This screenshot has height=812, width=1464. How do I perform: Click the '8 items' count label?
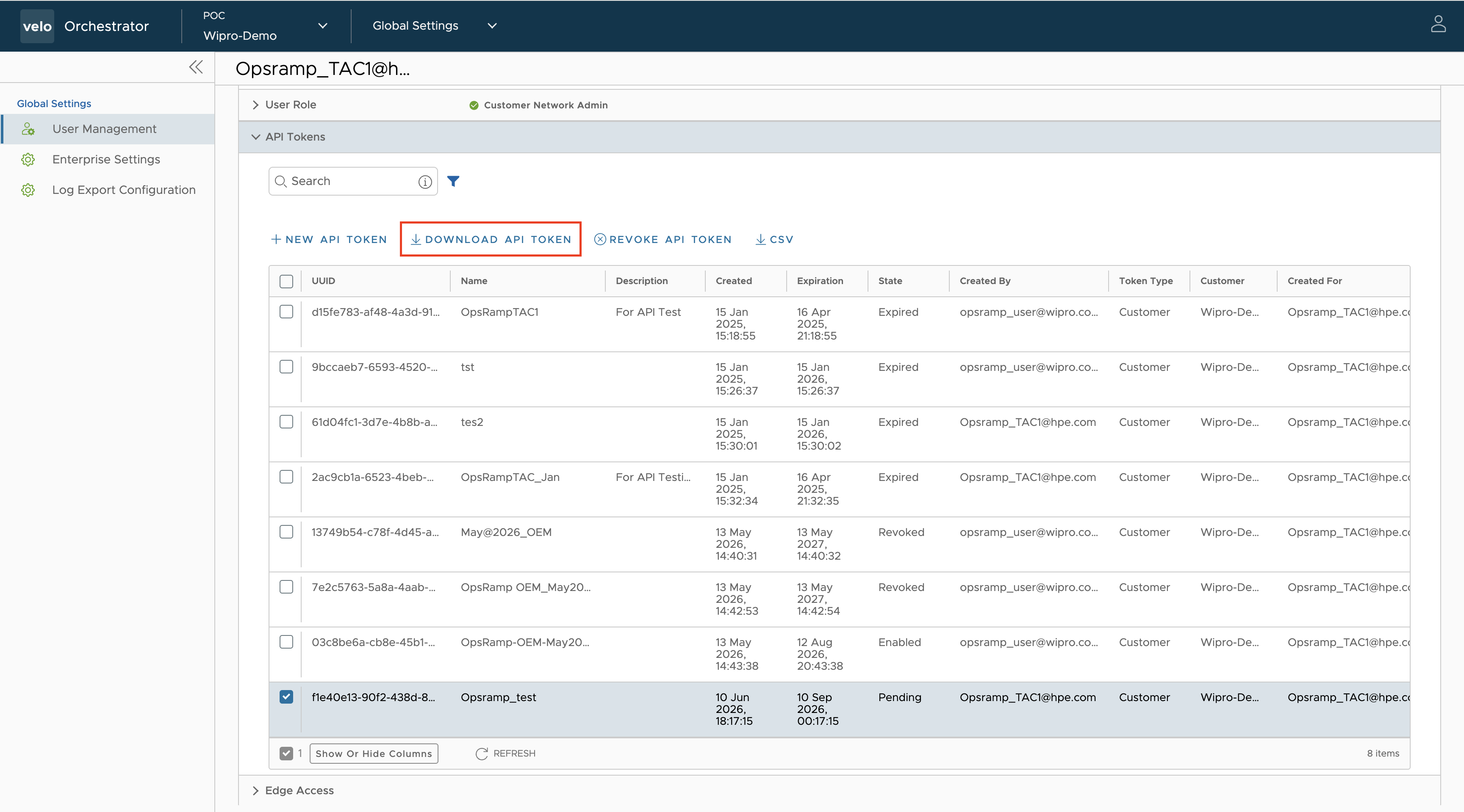(x=1383, y=754)
